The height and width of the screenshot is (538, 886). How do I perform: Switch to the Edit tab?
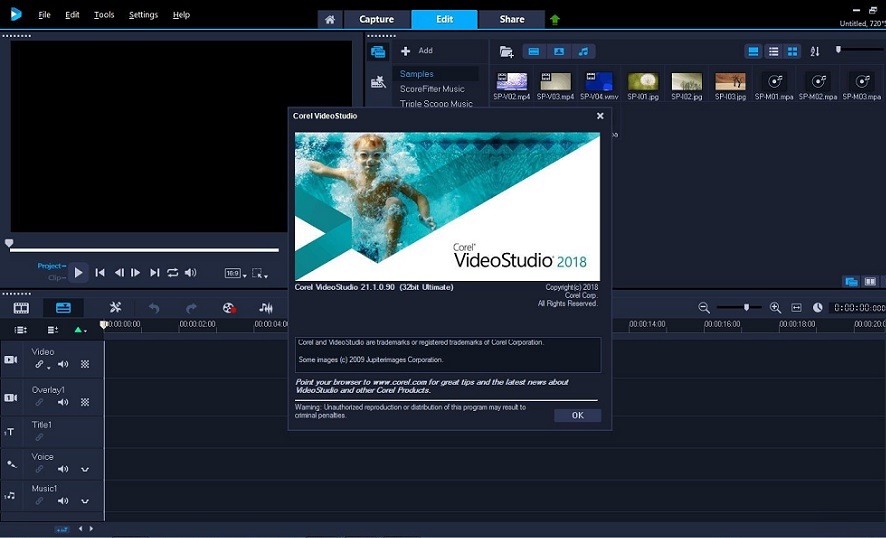[x=444, y=19]
